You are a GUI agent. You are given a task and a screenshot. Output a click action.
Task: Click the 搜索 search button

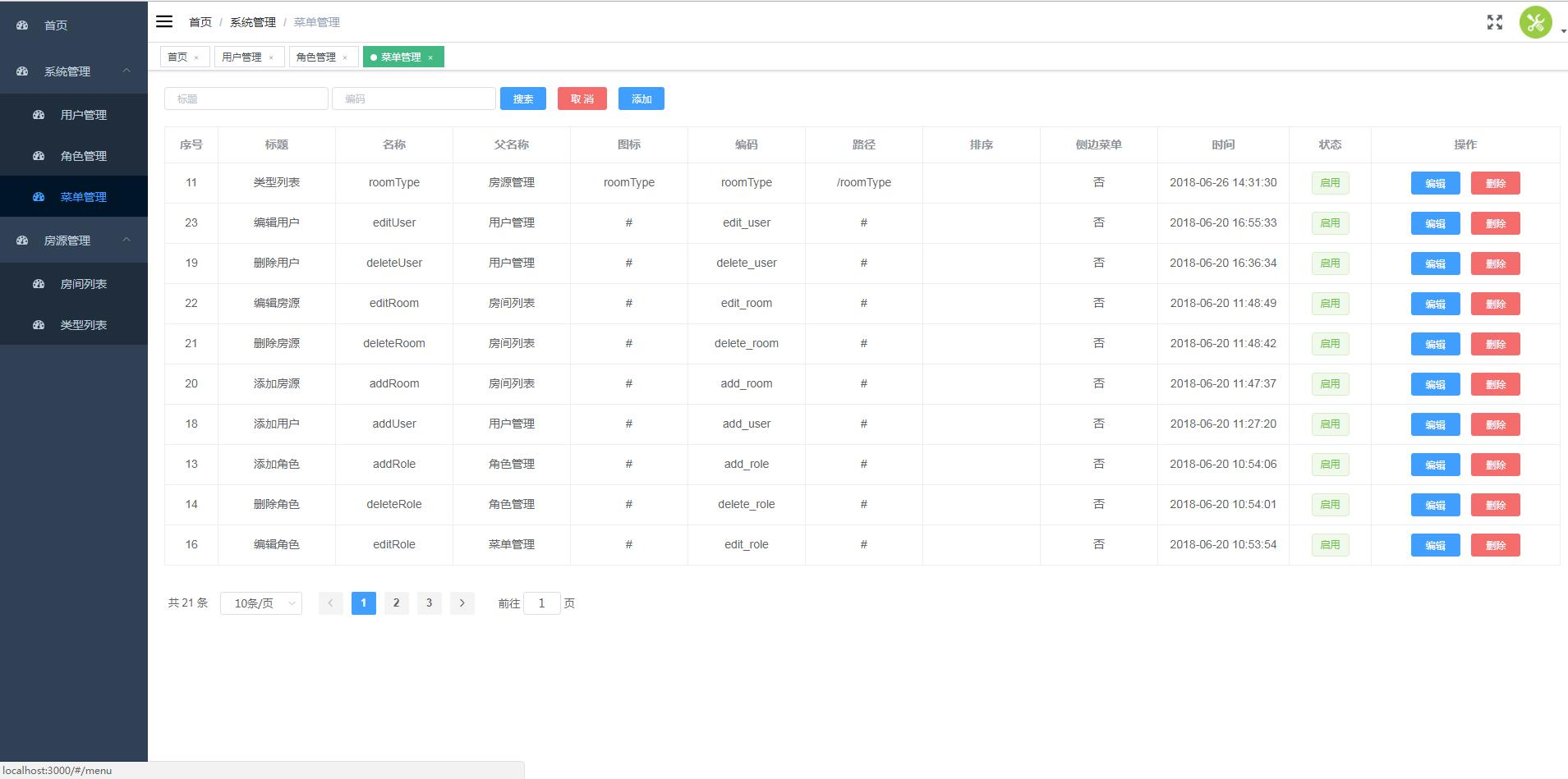(x=523, y=99)
